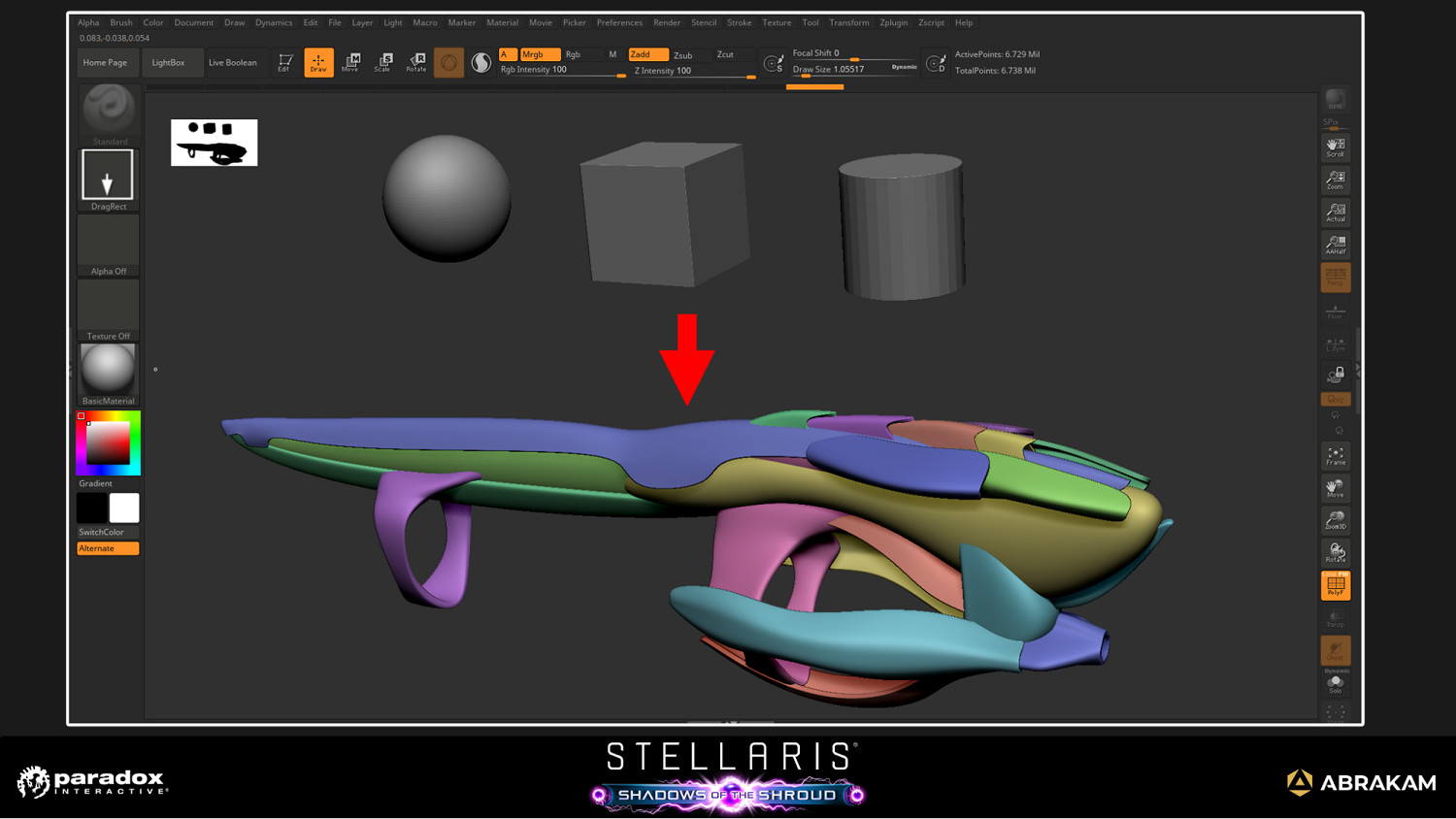
Task: Open the Standard brush picker
Action: point(109,112)
